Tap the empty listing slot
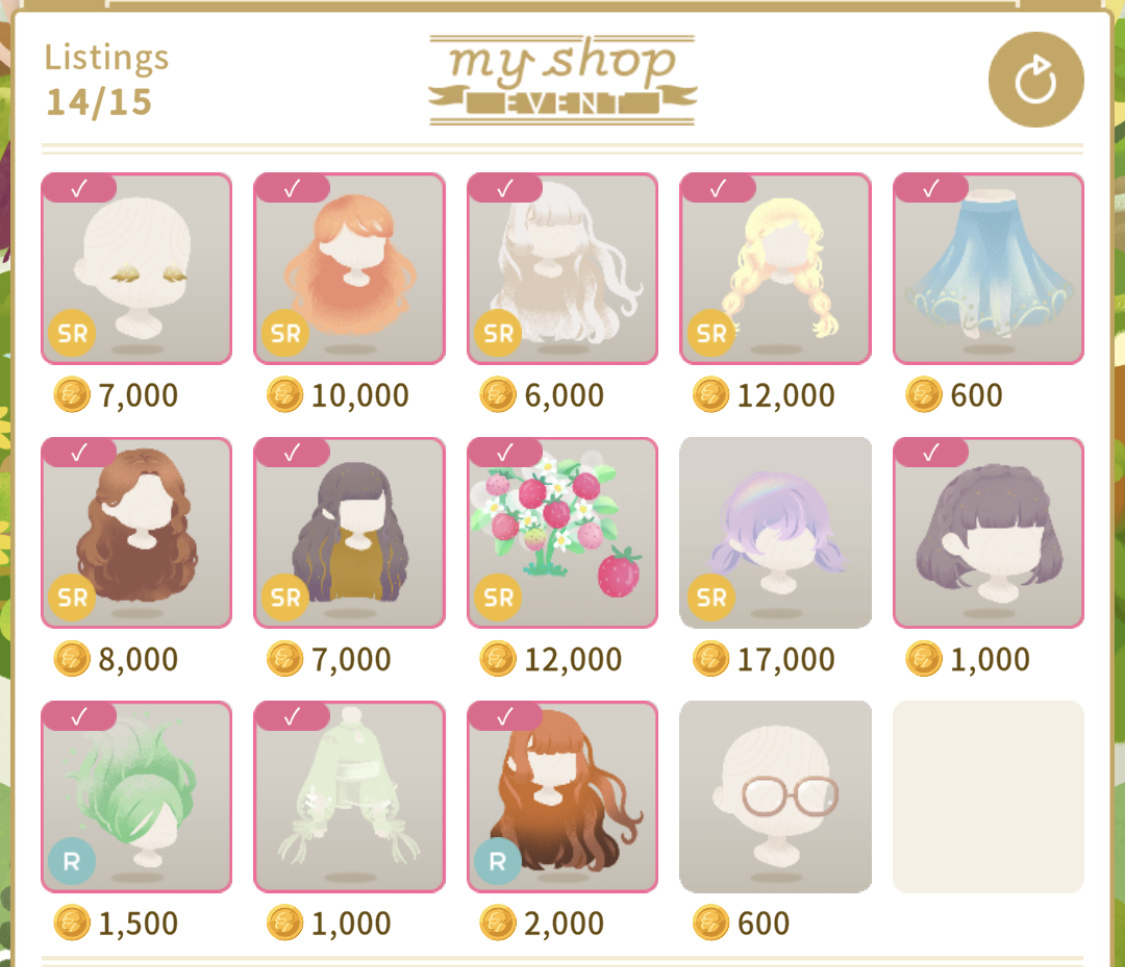Image resolution: width=1125 pixels, height=967 pixels. 988,796
